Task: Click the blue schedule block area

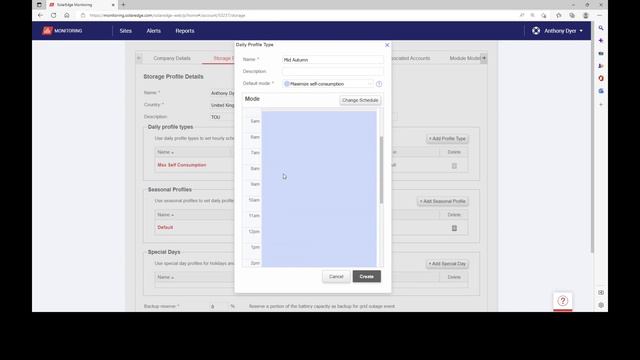Action: tap(319, 189)
